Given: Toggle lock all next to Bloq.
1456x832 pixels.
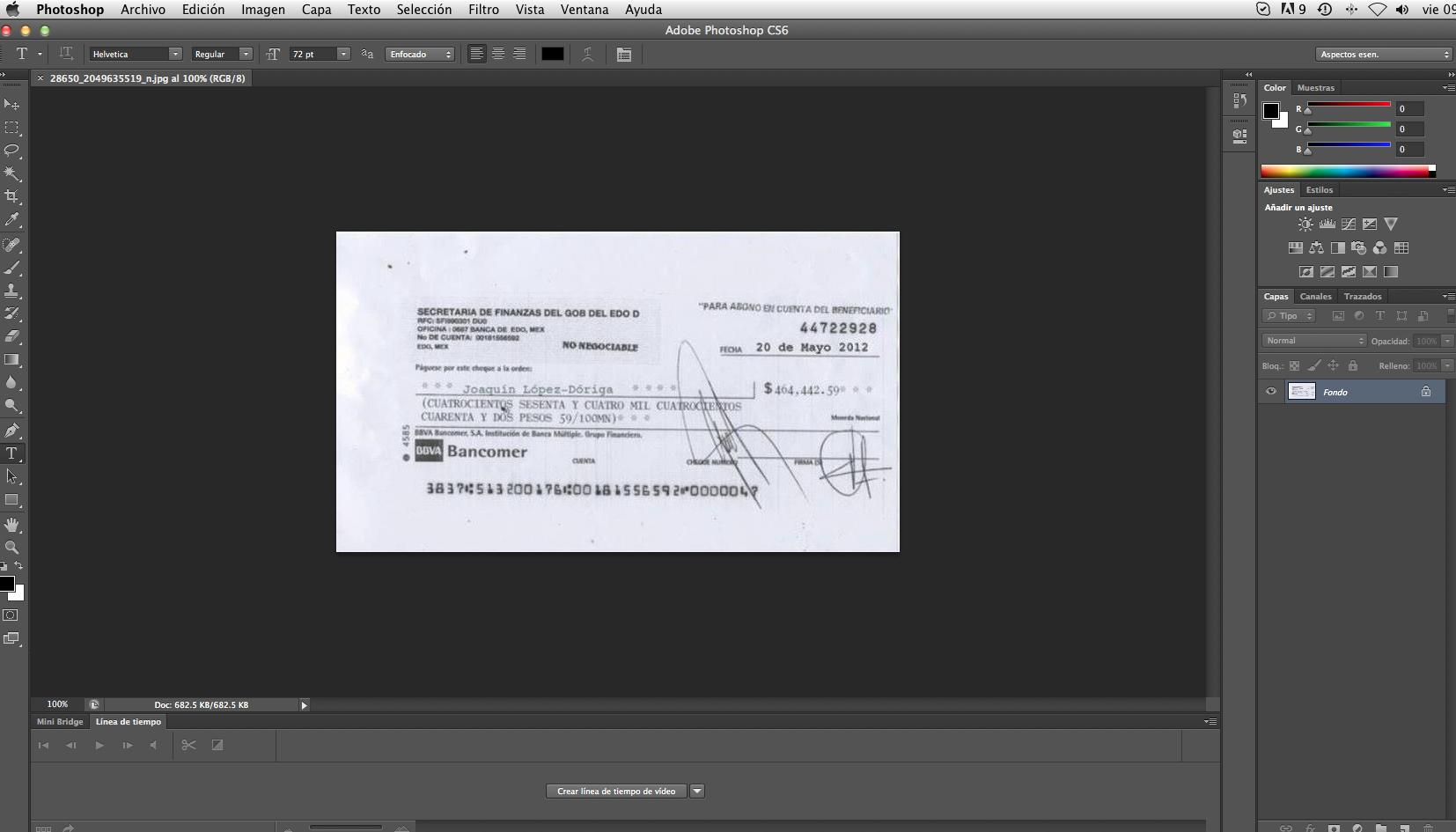Looking at the screenshot, I should pyautogui.click(x=1353, y=365).
